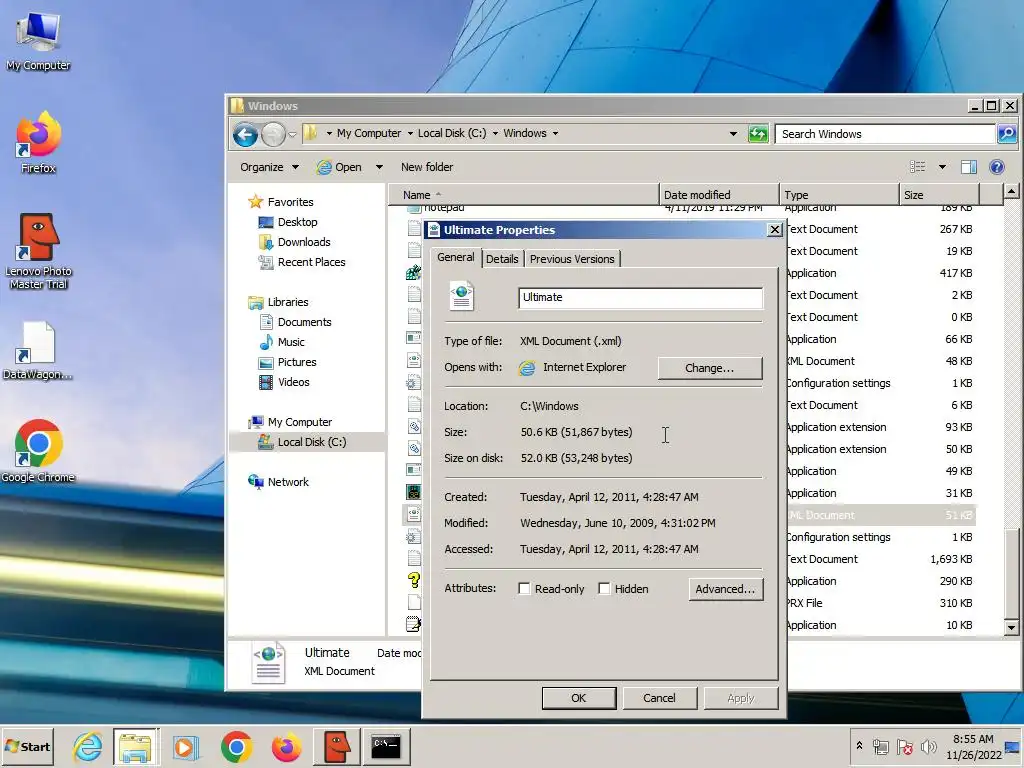Click the search magnifier icon
The width and height of the screenshot is (1024, 768).
click(x=1006, y=134)
